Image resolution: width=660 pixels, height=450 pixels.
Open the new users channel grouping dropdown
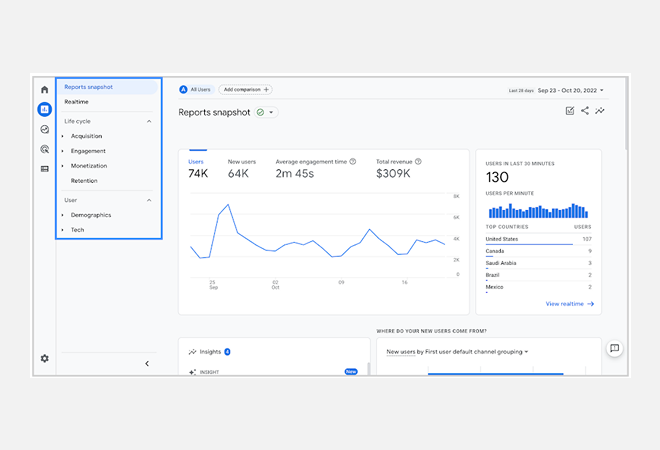point(458,352)
